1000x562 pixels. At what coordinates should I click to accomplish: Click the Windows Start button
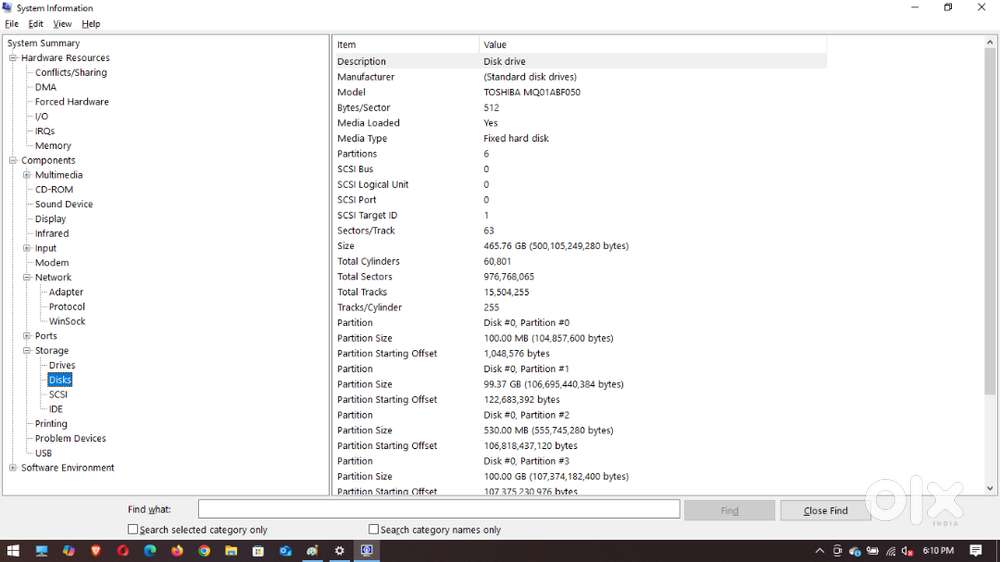tap(14, 551)
